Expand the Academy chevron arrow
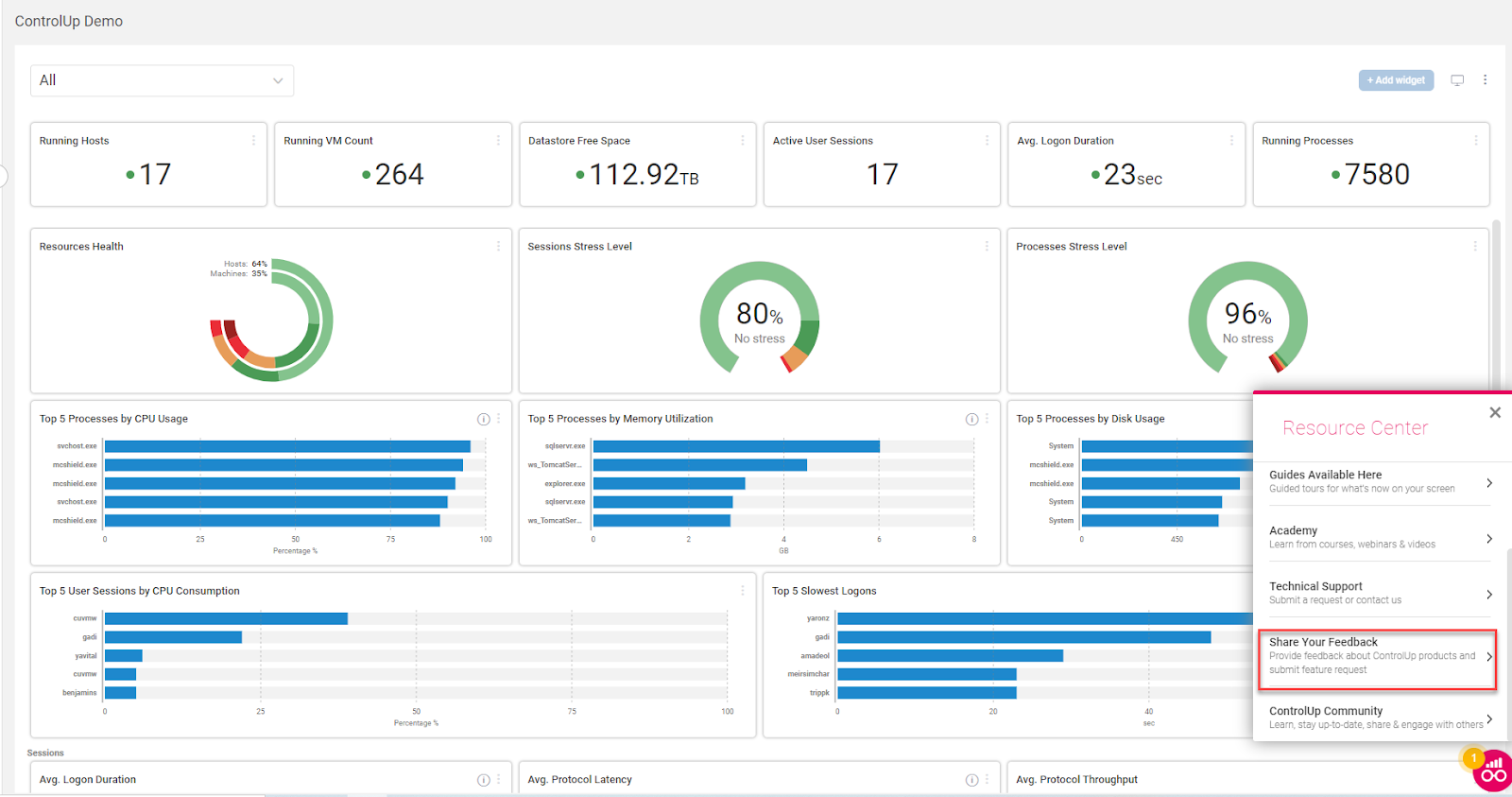This screenshot has height=797, width=1512. (1489, 539)
